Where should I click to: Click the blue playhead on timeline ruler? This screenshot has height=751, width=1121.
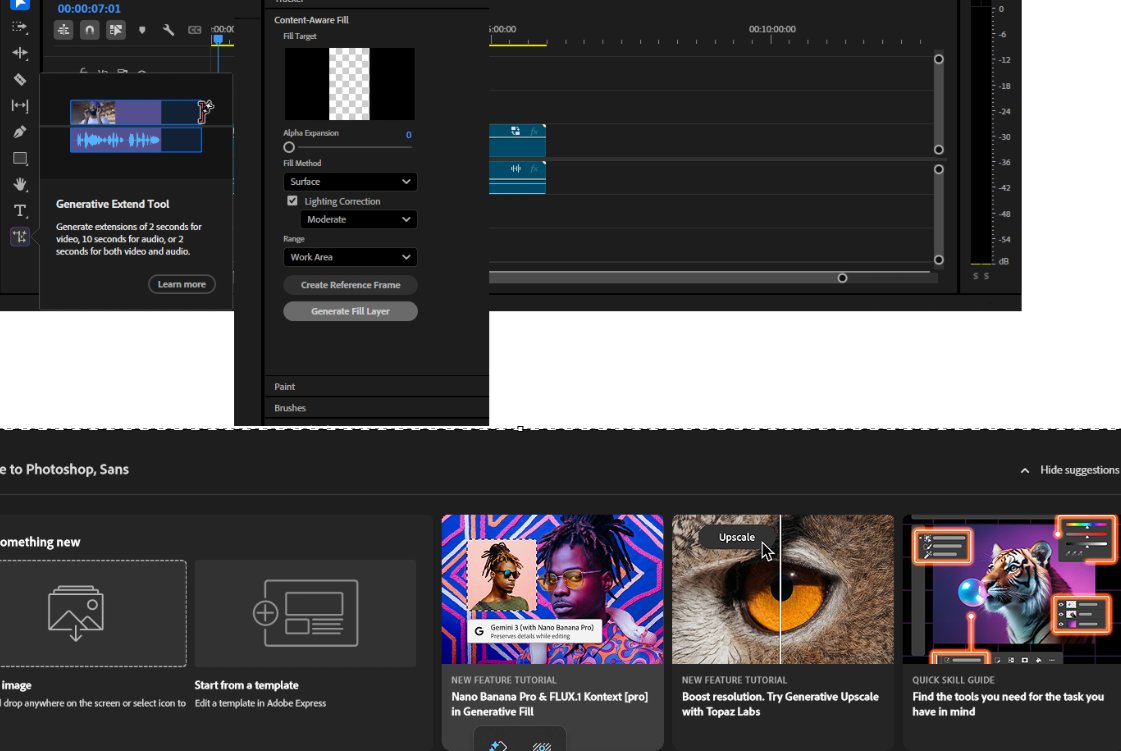[217, 40]
